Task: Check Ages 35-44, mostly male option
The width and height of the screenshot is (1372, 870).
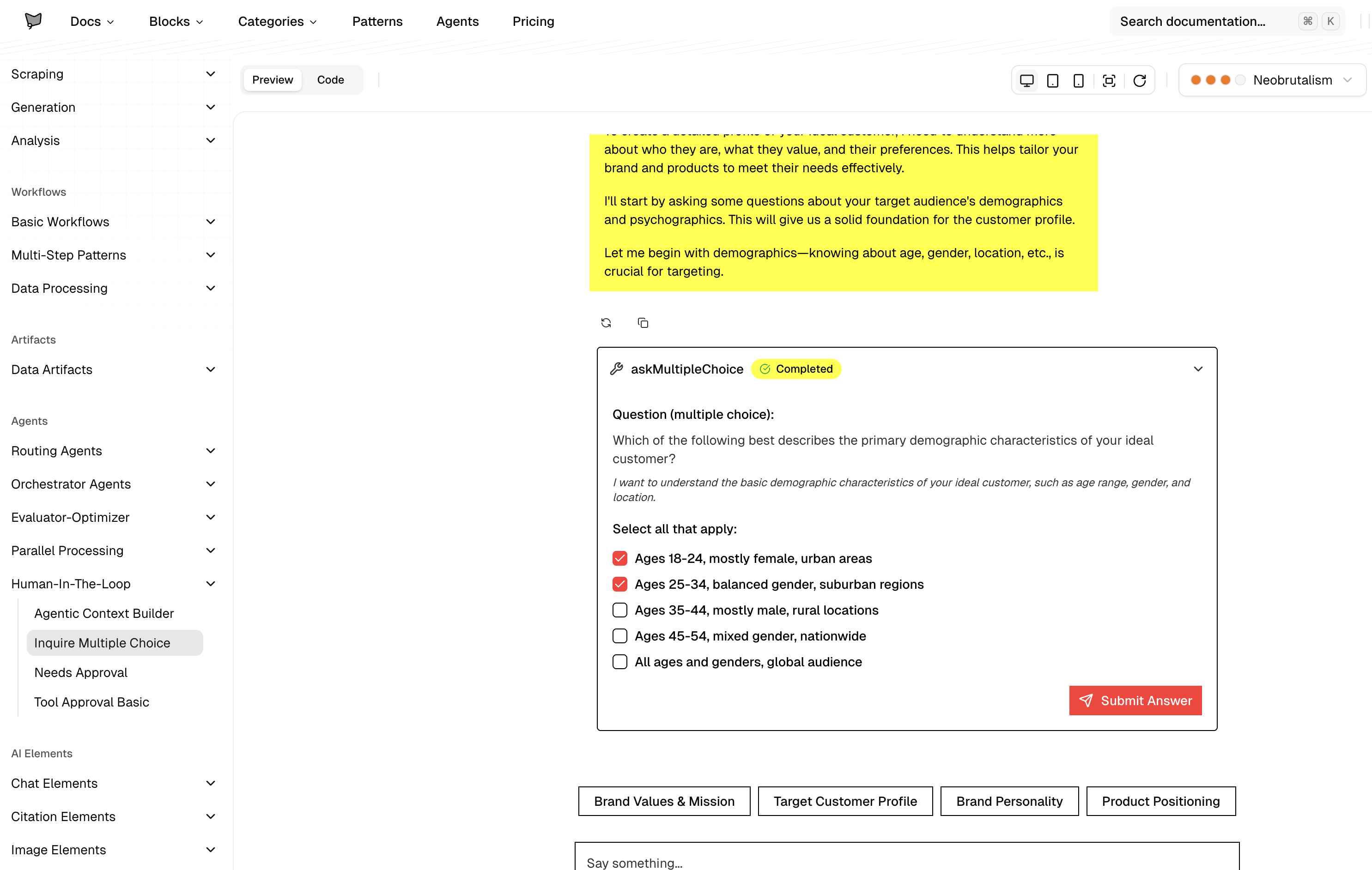Action: (620, 610)
